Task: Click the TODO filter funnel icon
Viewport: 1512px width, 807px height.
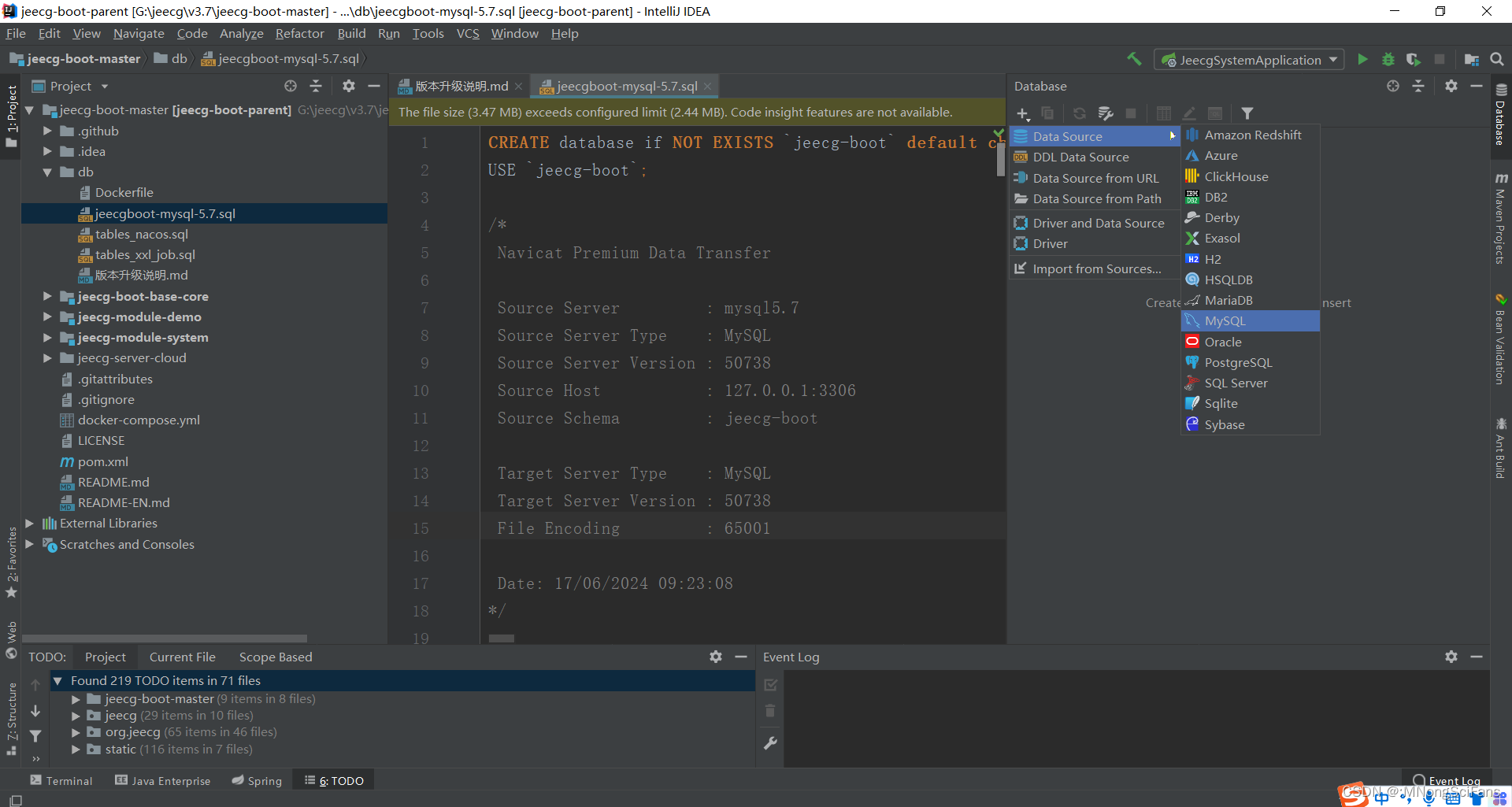Action: [35, 735]
